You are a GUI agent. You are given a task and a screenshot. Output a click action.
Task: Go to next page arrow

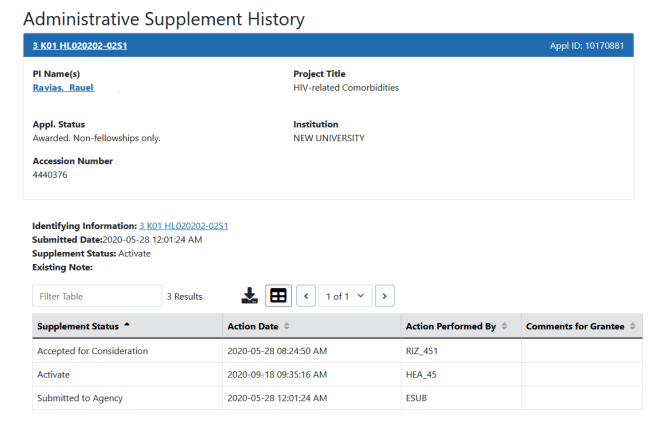(384, 296)
